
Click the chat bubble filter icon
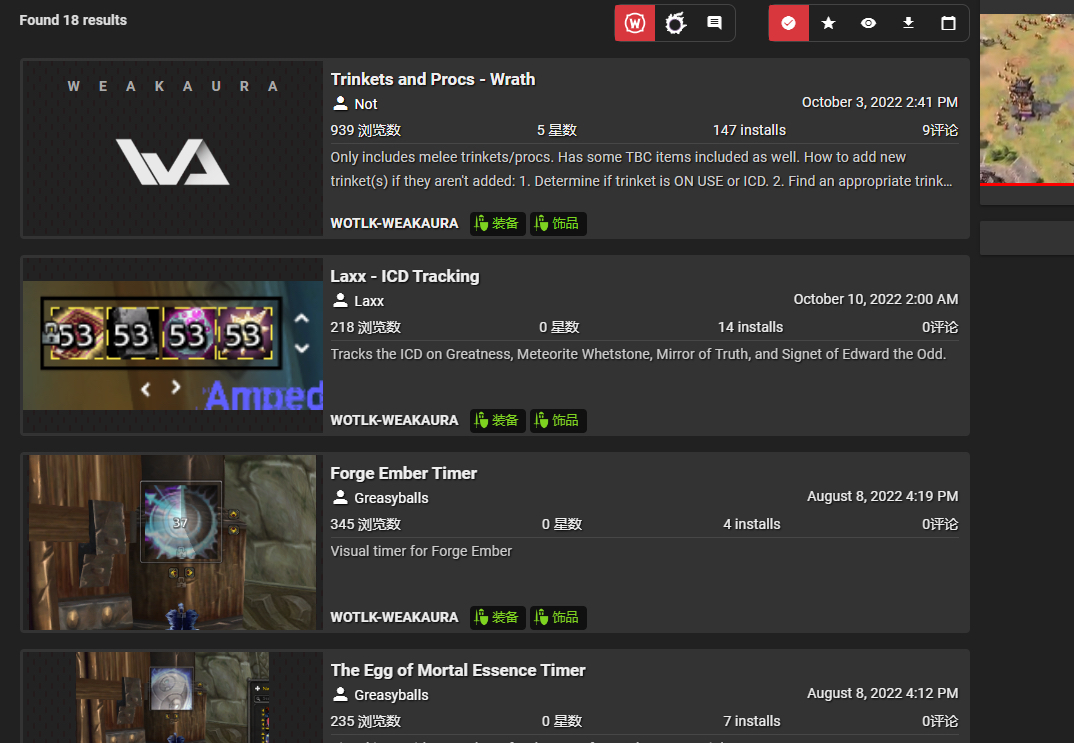pyautogui.click(x=714, y=23)
